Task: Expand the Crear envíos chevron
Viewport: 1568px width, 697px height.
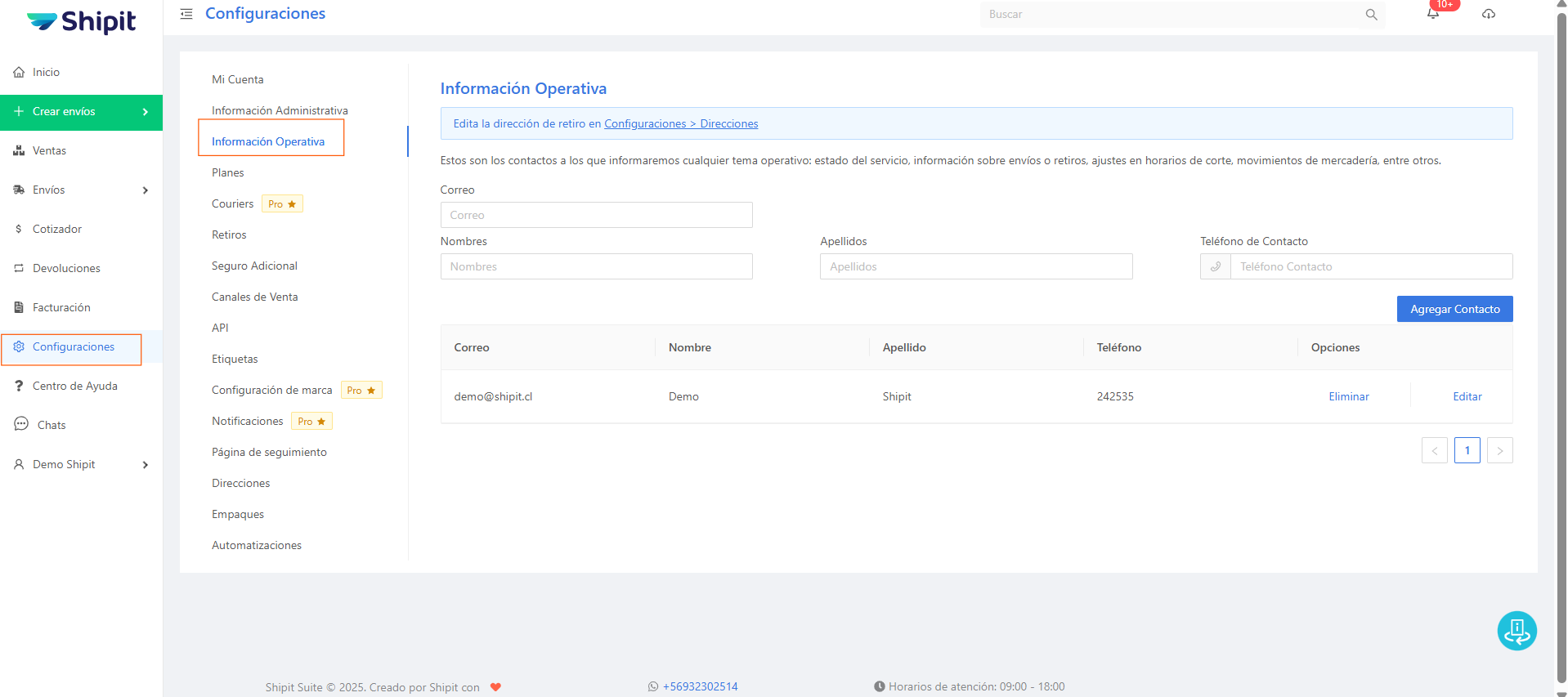Action: coord(146,112)
